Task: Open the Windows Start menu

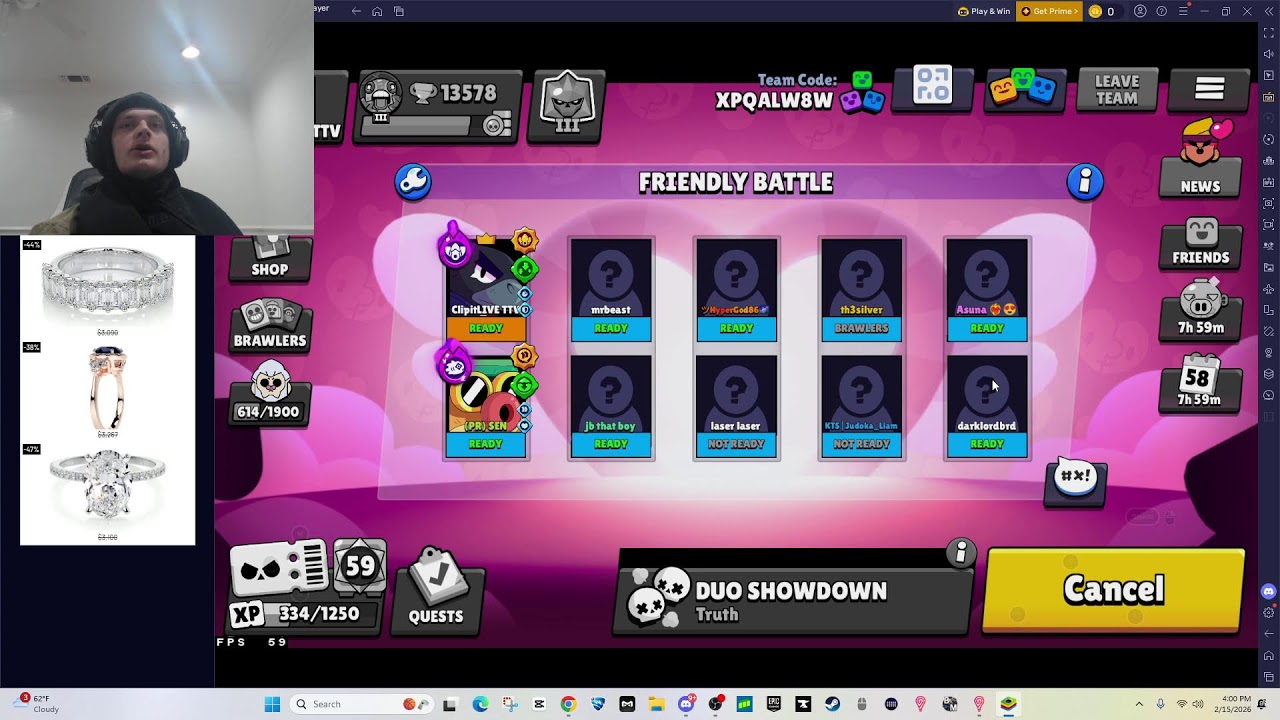Action: pyautogui.click(x=272, y=704)
